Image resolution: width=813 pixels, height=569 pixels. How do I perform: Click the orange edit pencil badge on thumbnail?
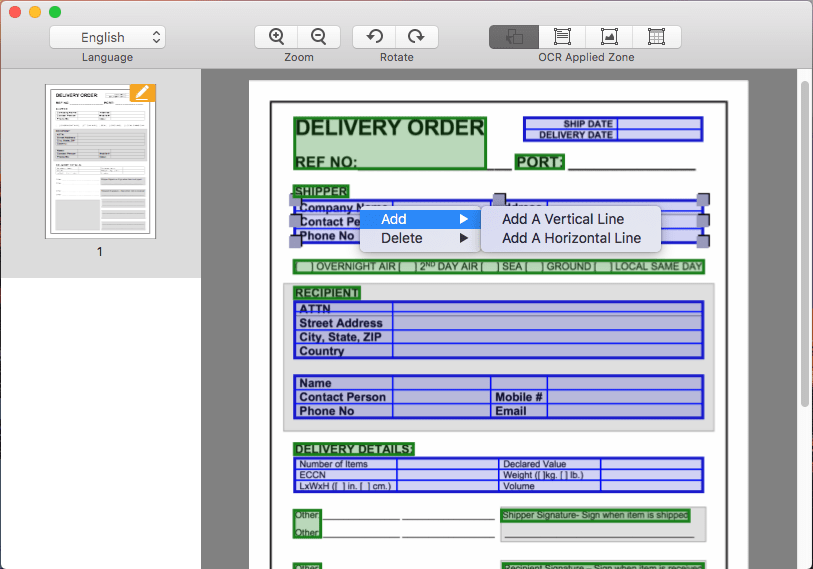point(143,93)
